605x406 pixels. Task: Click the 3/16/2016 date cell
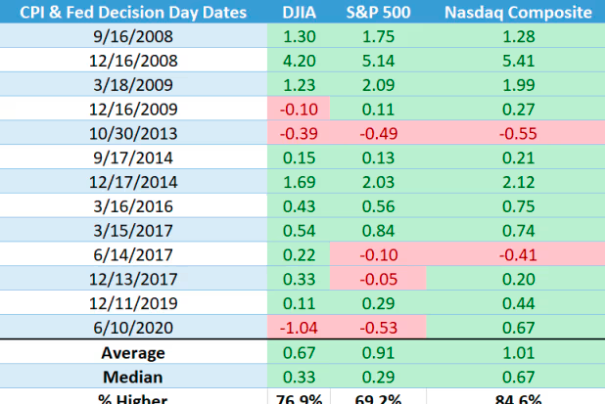pyautogui.click(x=132, y=206)
